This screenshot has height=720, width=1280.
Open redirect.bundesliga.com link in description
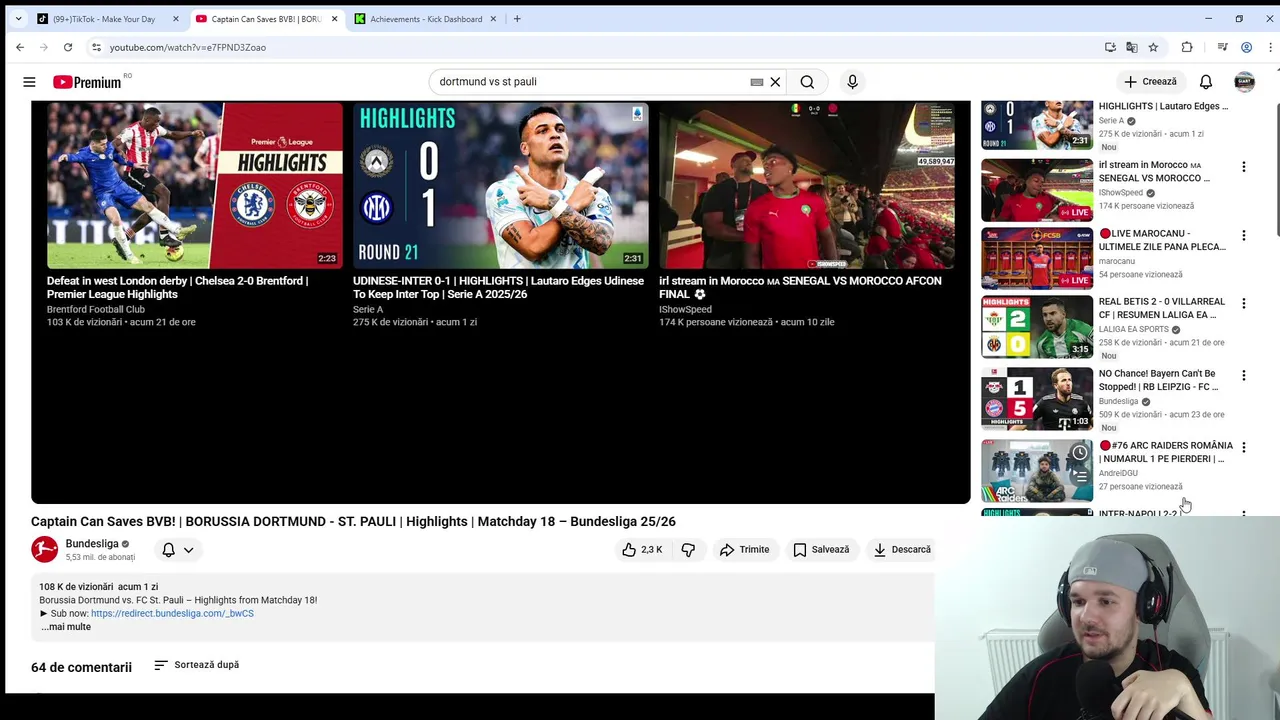pyautogui.click(x=172, y=613)
